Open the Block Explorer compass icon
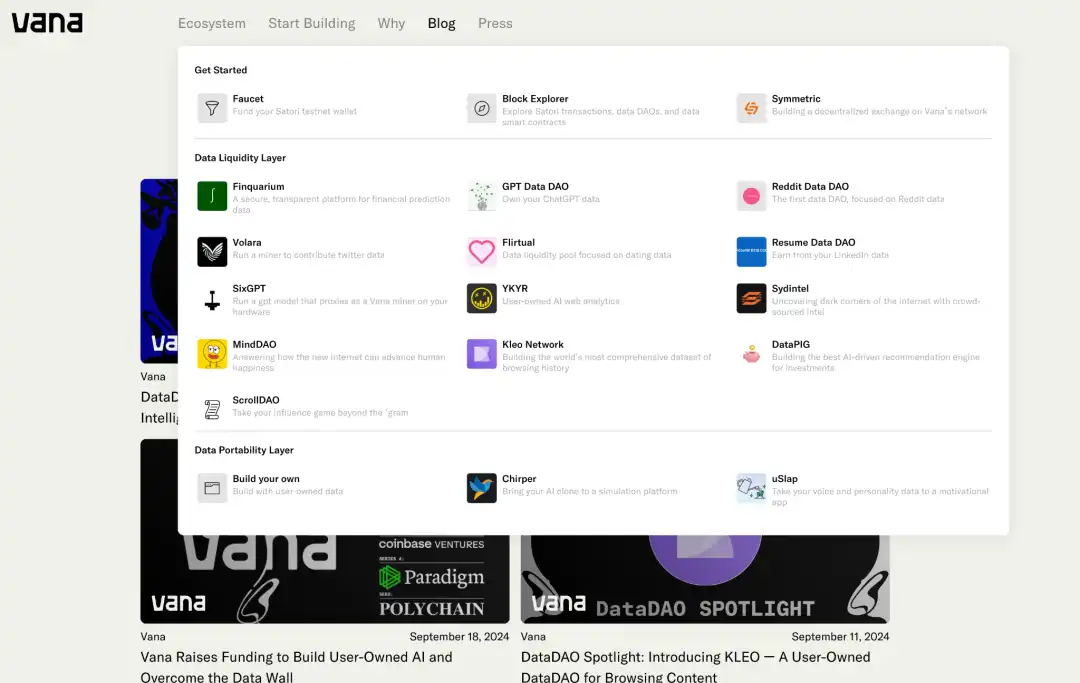The height and width of the screenshot is (683, 1080). [482, 108]
